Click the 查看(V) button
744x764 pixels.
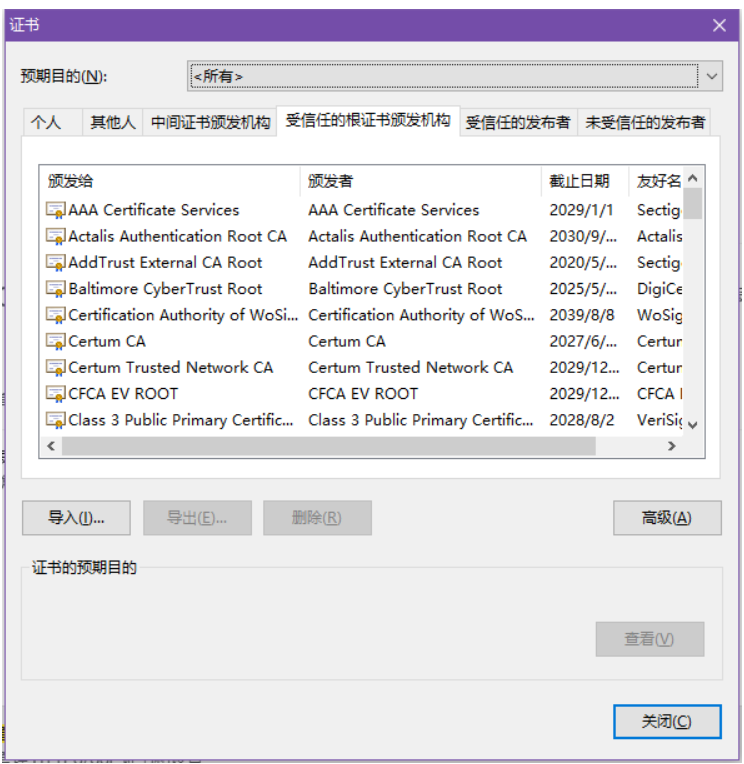click(649, 639)
